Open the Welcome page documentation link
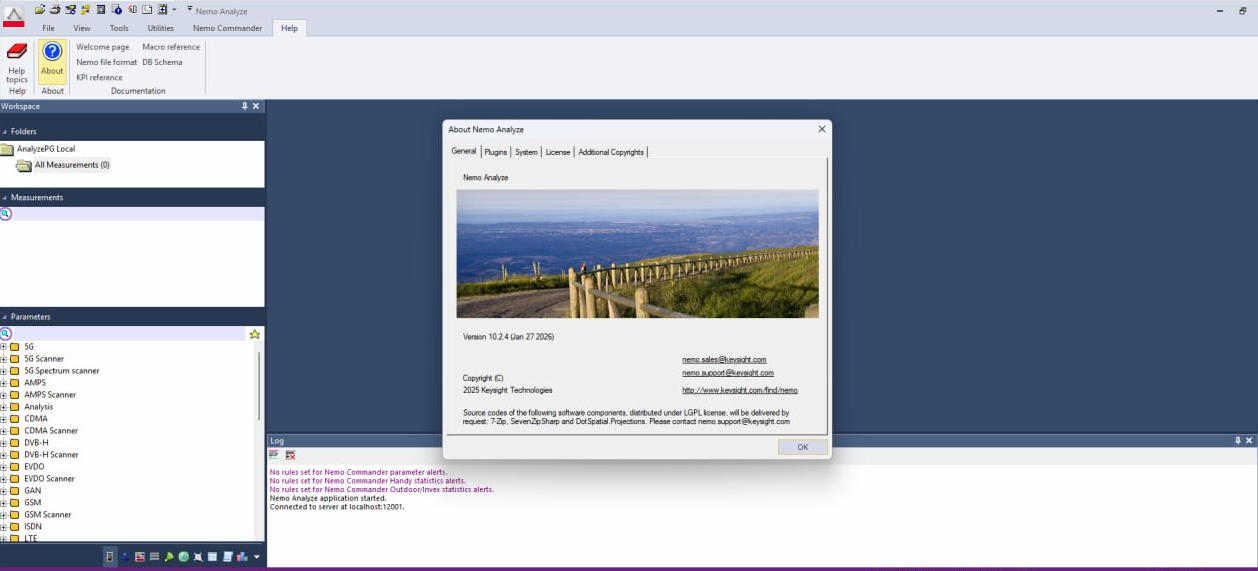Viewport: 1258px width, 571px height. pos(103,47)
